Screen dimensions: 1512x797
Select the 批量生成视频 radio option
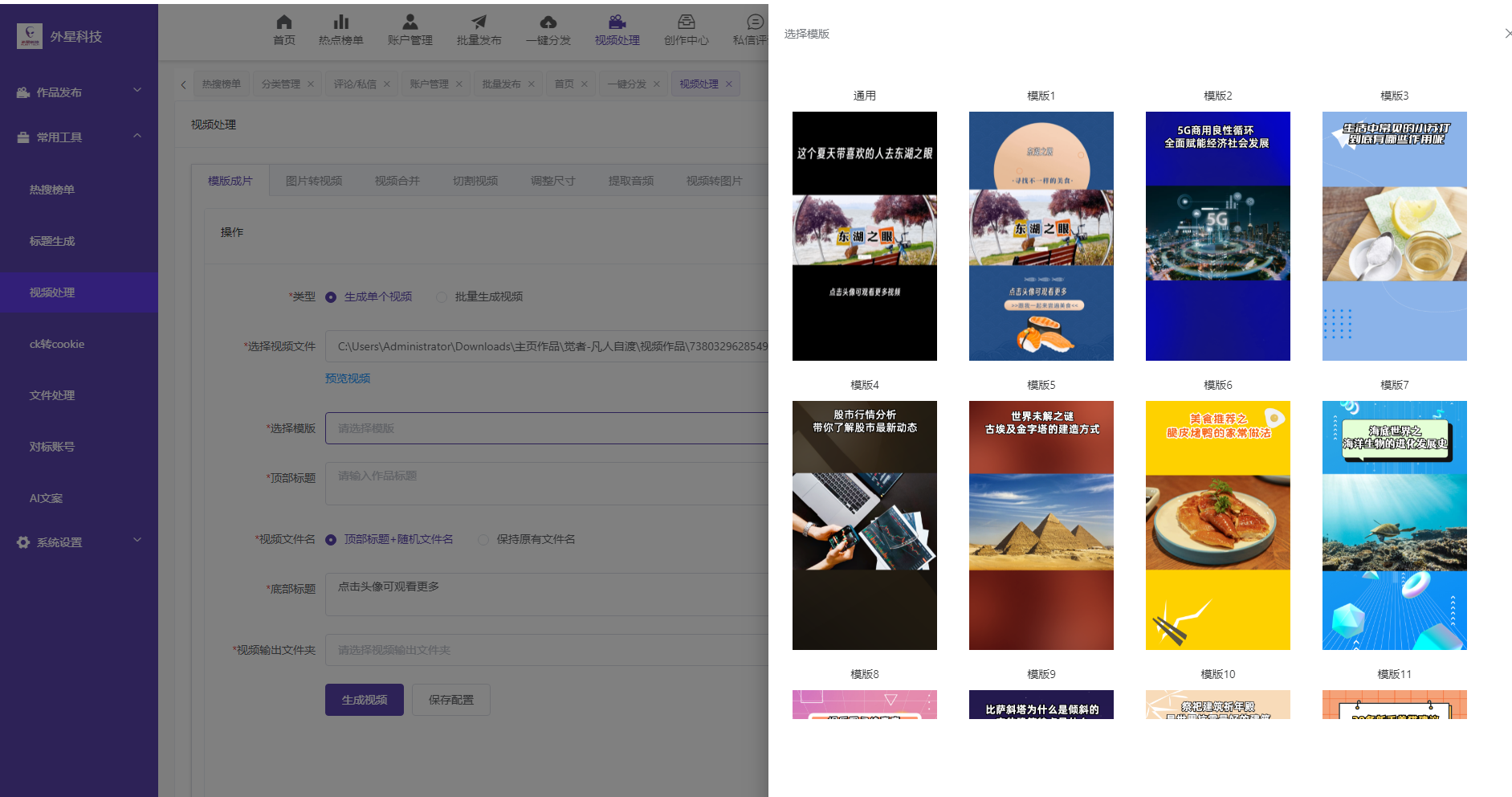coord(442,297)
